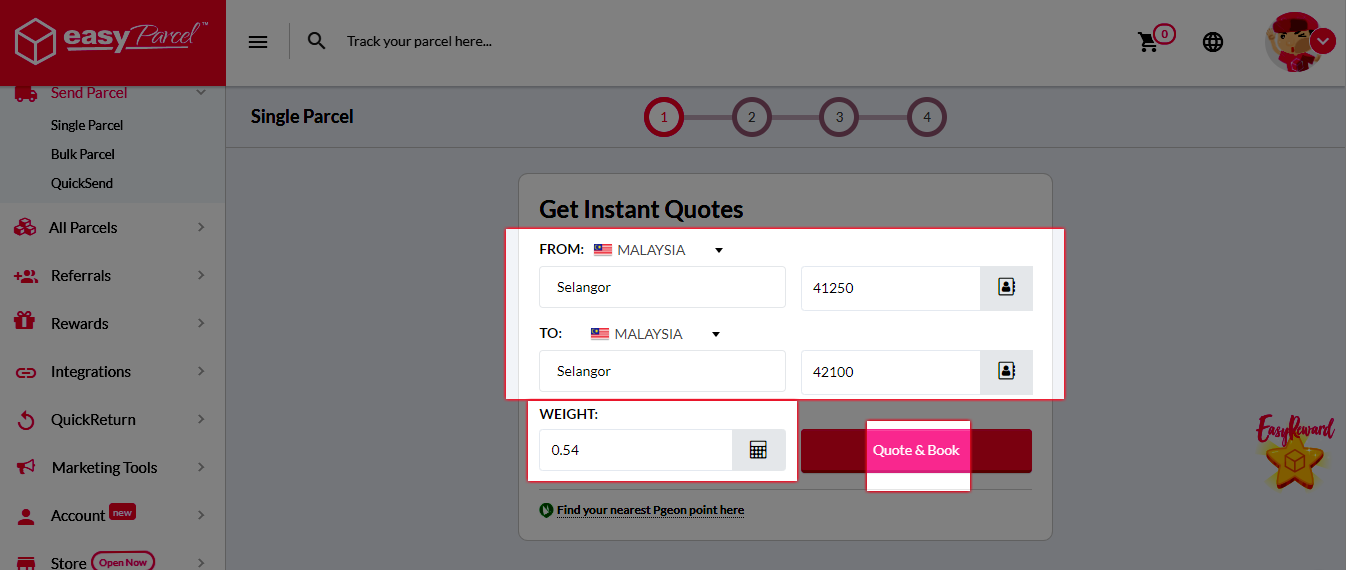The height and width of the screenshot is (570, 1346).
Task: Click the Account new badge
Action: coord(123,512)
